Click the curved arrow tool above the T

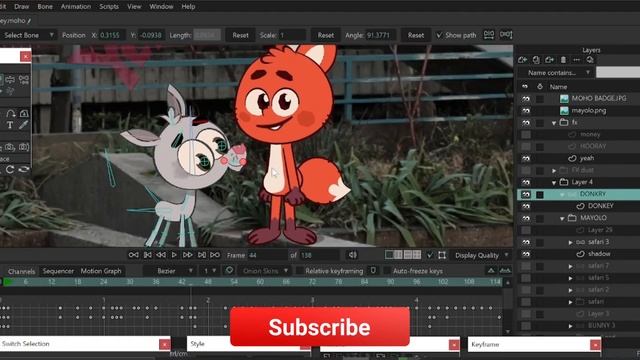point(10,113)
